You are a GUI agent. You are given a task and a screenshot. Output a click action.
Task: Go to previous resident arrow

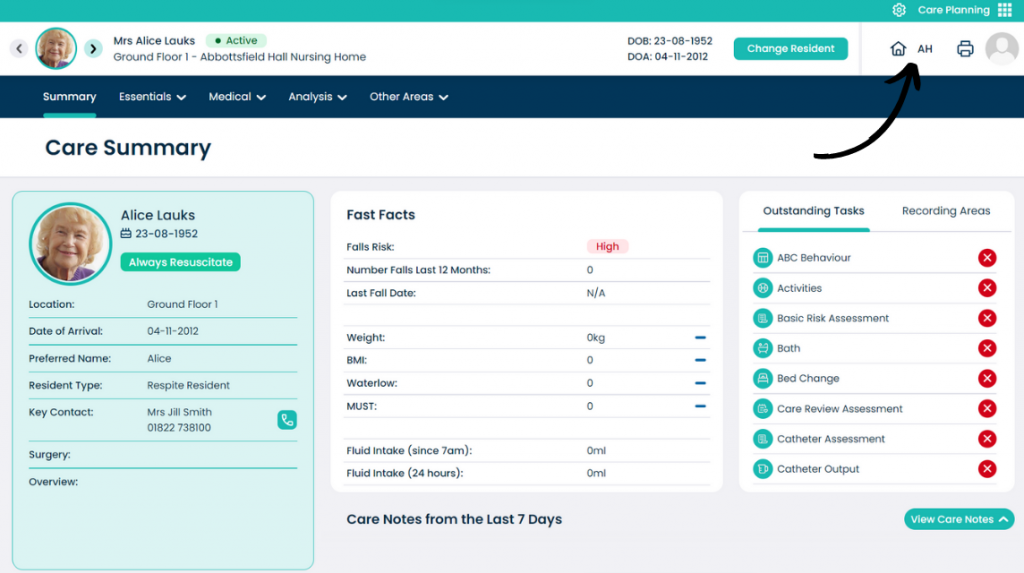[x=19, y=48]
